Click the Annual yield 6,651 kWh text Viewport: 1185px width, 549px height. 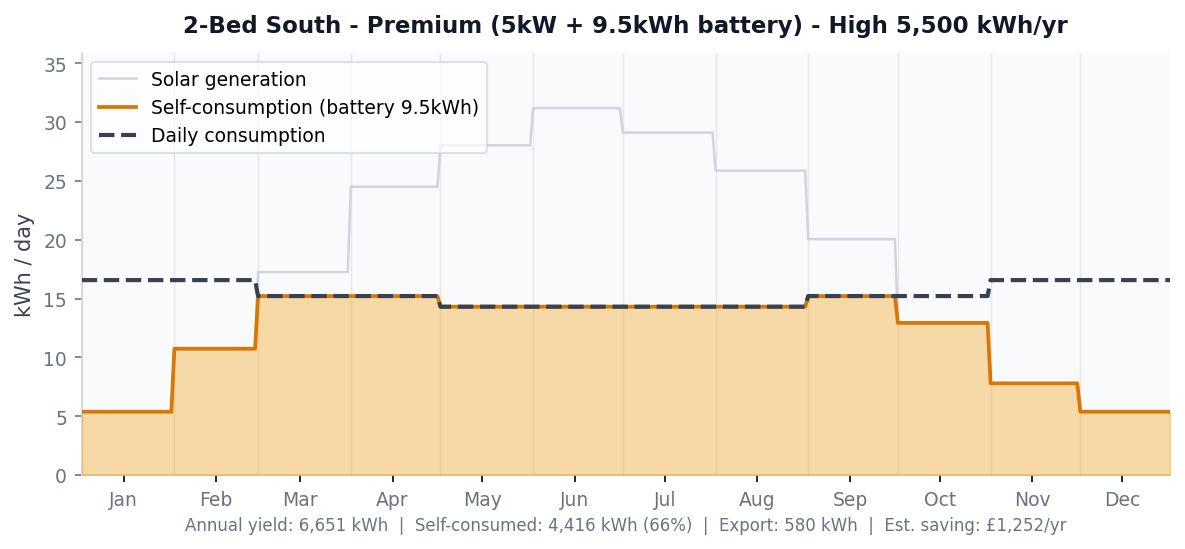pos(286,525)
